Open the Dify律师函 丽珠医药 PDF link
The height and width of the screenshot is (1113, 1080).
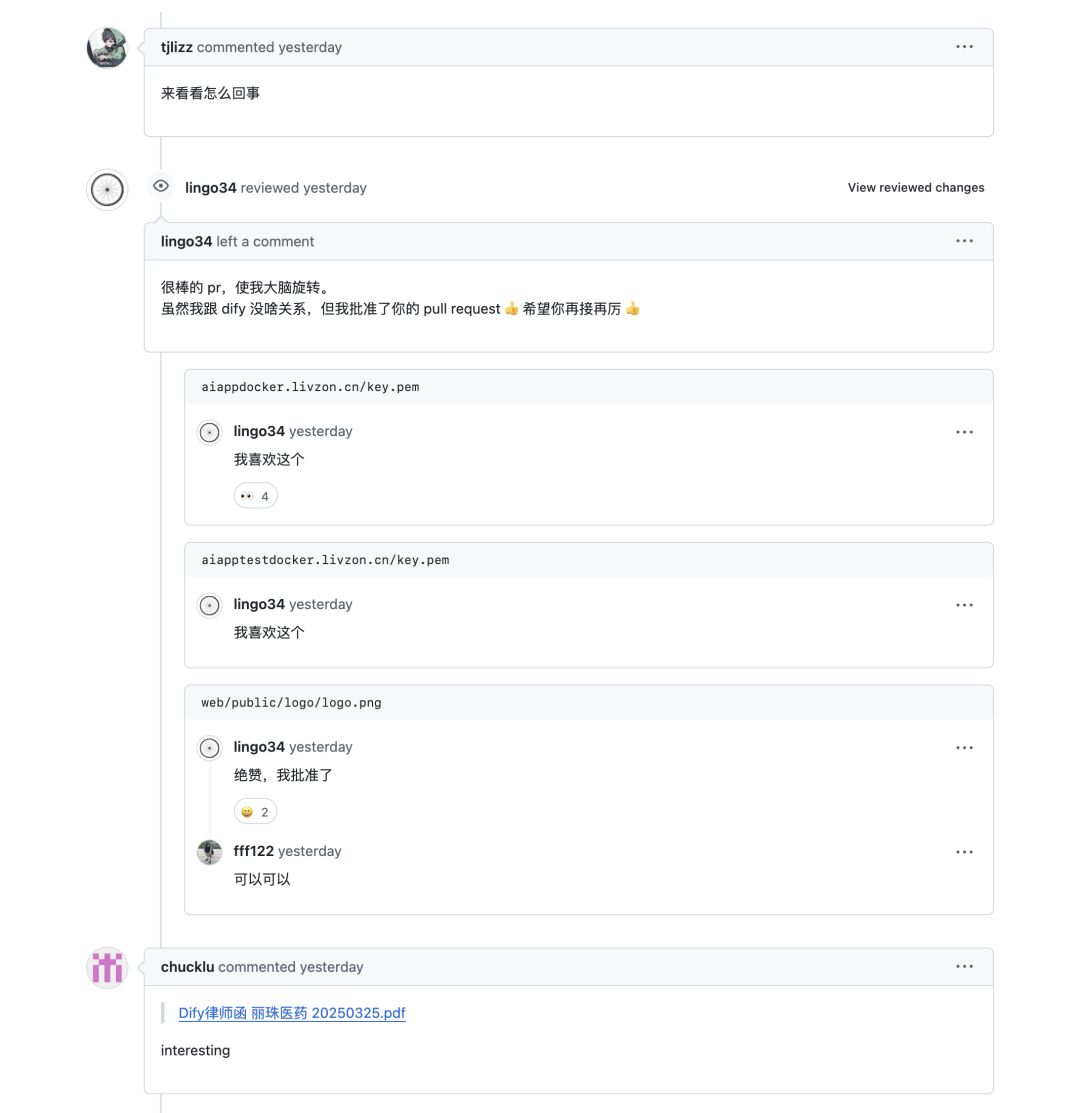pos(292,1013)
